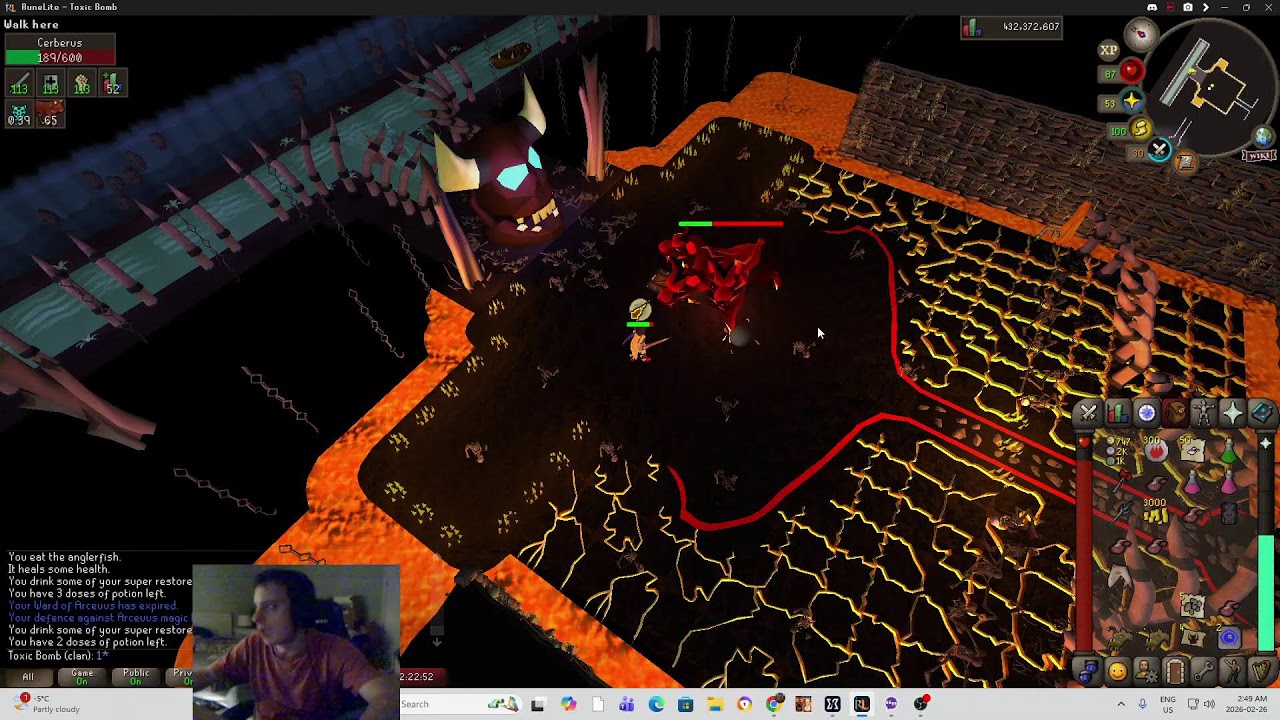The height and width of the screenshot is (720, 1280).
Task: Switch to the Inventory backpack tab
Action: [x=1175, y=413]
